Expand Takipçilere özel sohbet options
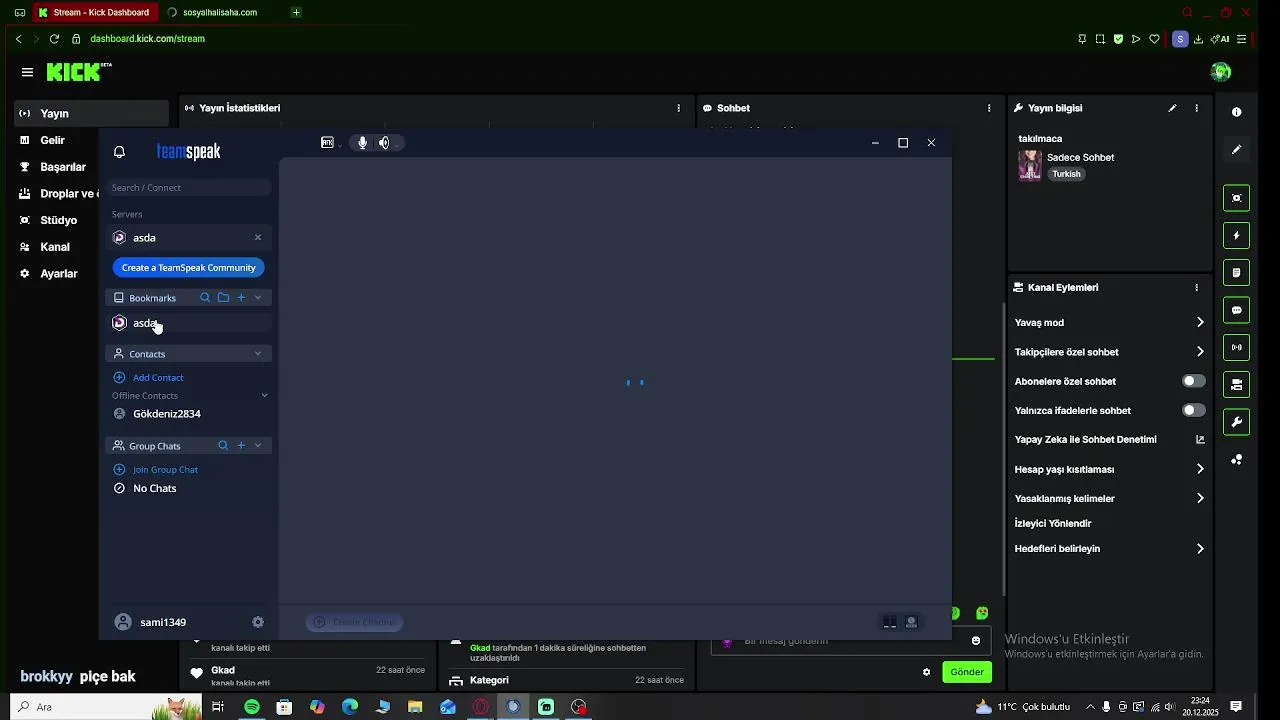Image resolution: width=1280 pixels, height=720 pixels. click(1200, 352)
